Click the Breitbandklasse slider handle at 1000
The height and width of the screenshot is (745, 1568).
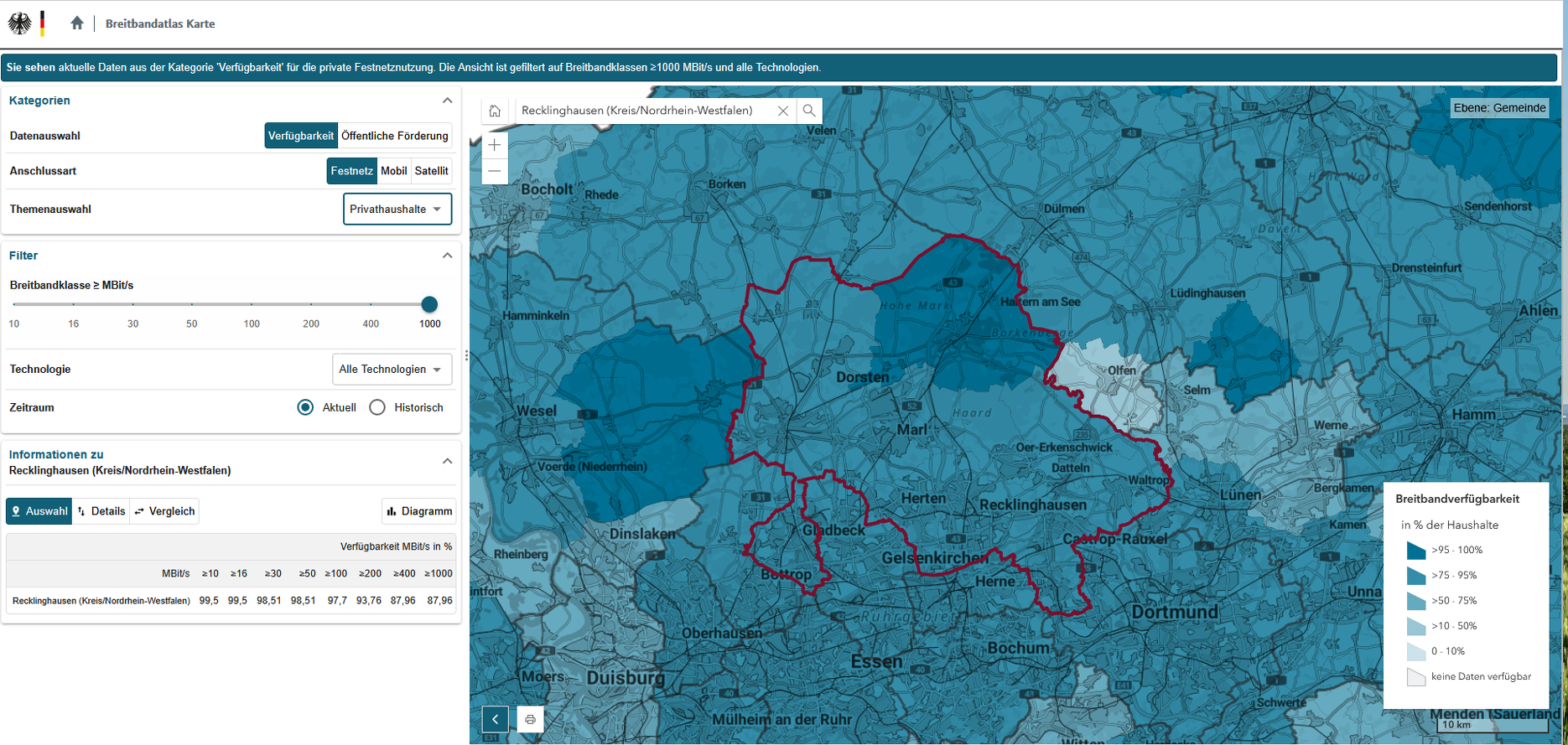[429, 304]
